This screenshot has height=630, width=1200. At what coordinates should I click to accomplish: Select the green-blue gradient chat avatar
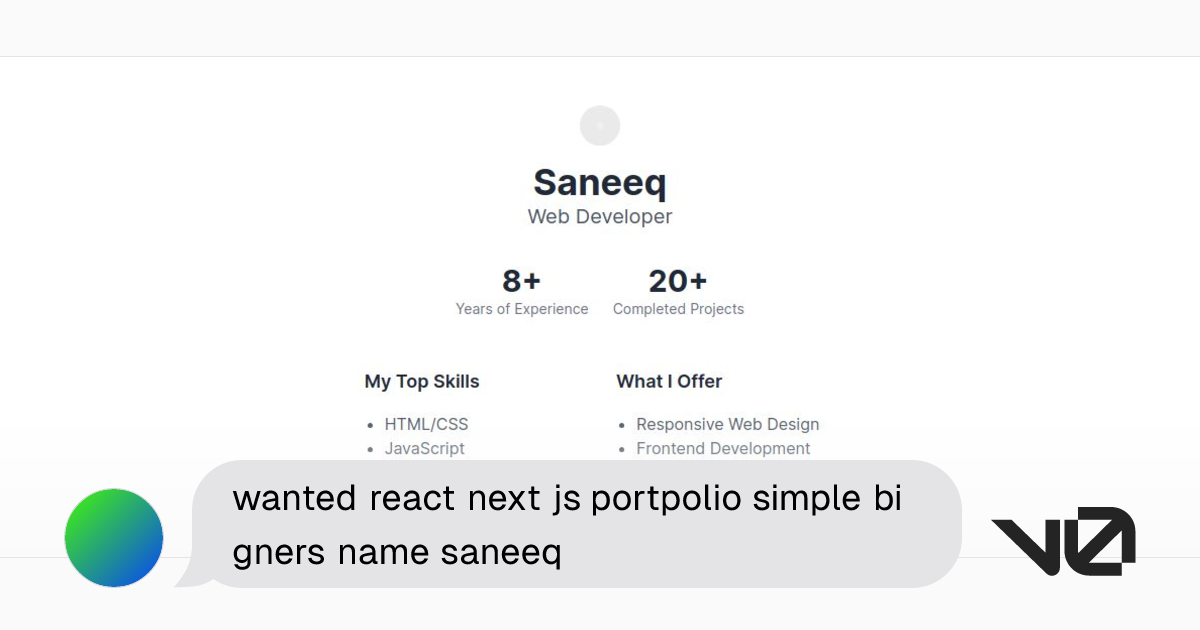click(113, 537)
